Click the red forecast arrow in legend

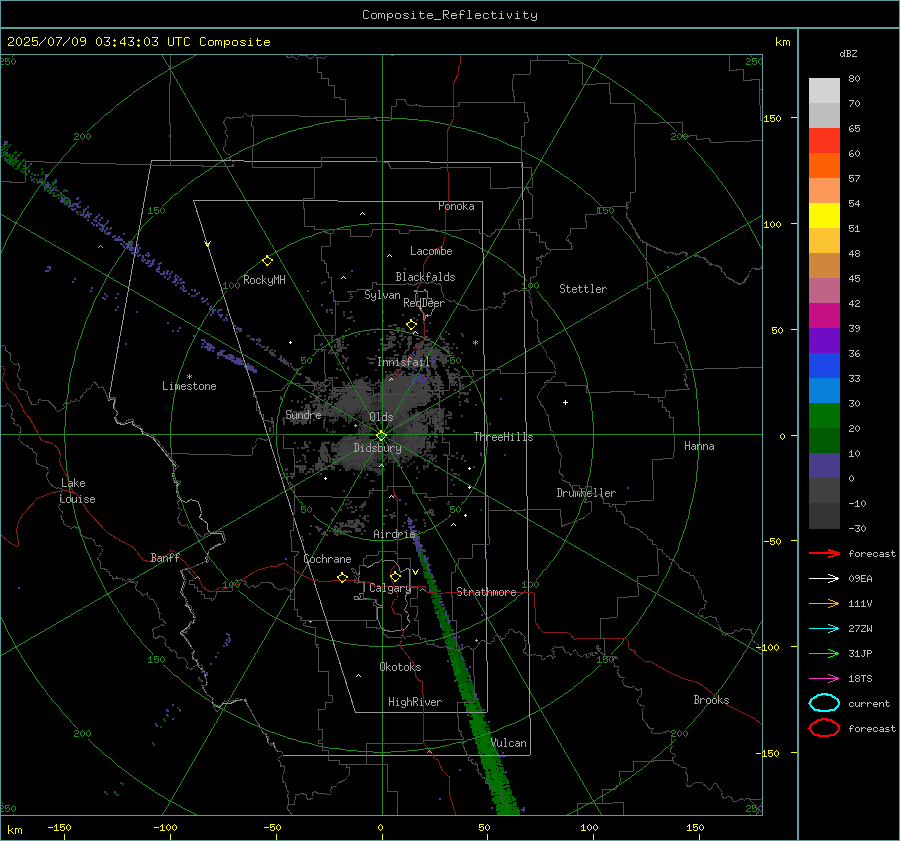point(824,553)
